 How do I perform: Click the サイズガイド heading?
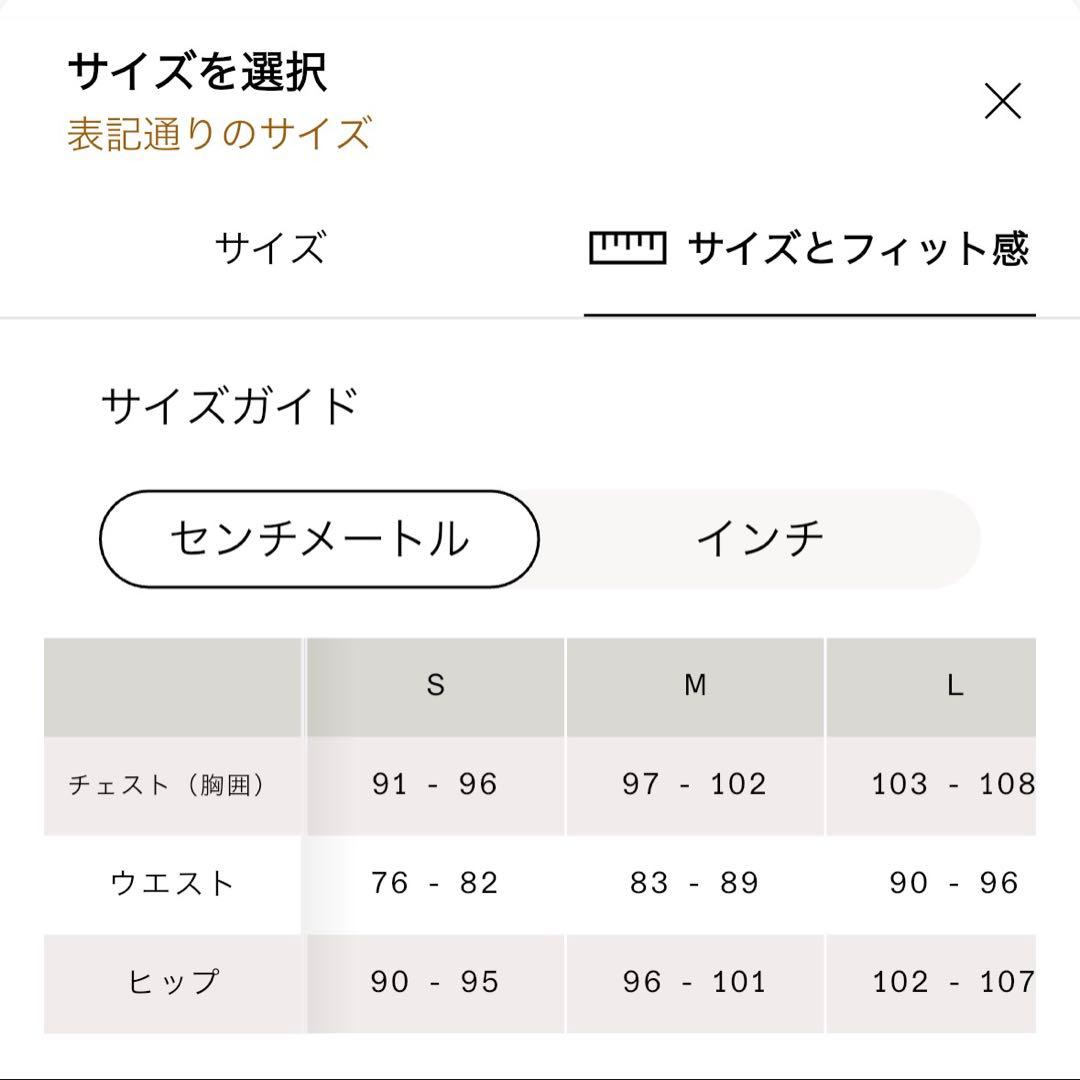(229, 407)
